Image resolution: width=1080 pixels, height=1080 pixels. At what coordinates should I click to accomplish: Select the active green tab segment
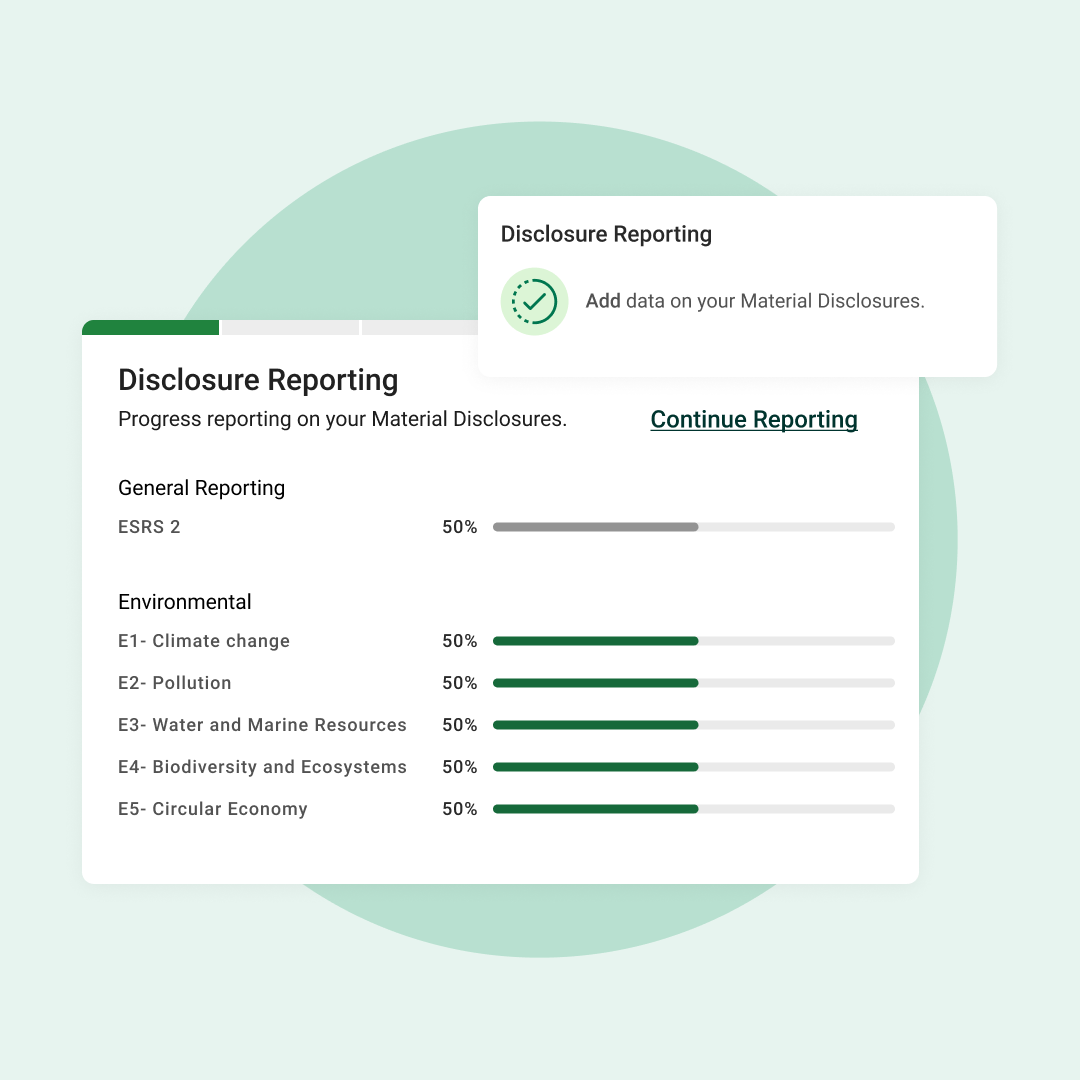coord(150,327)
